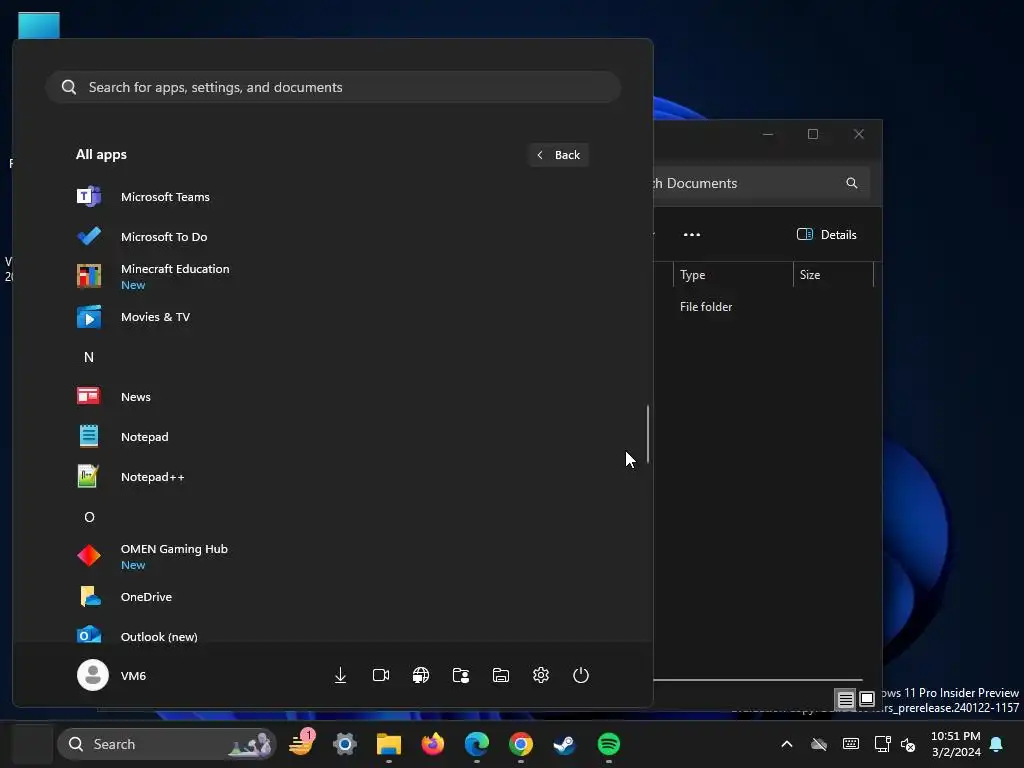Go Back from All apps
Viewport: 1024px width, 768px height.
(x=558, y=155)
